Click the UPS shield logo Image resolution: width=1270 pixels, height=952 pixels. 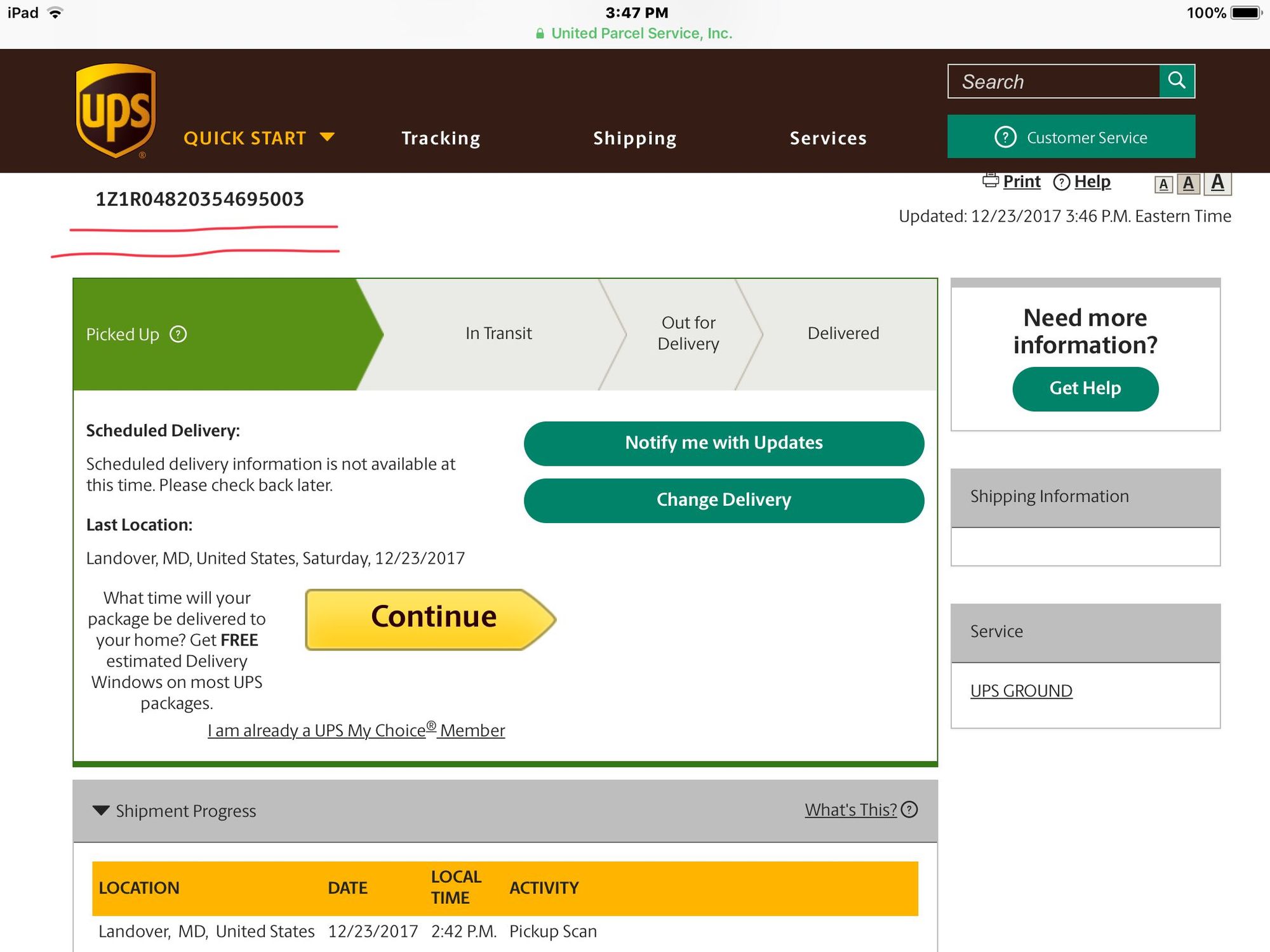click(x=116, y=110)
